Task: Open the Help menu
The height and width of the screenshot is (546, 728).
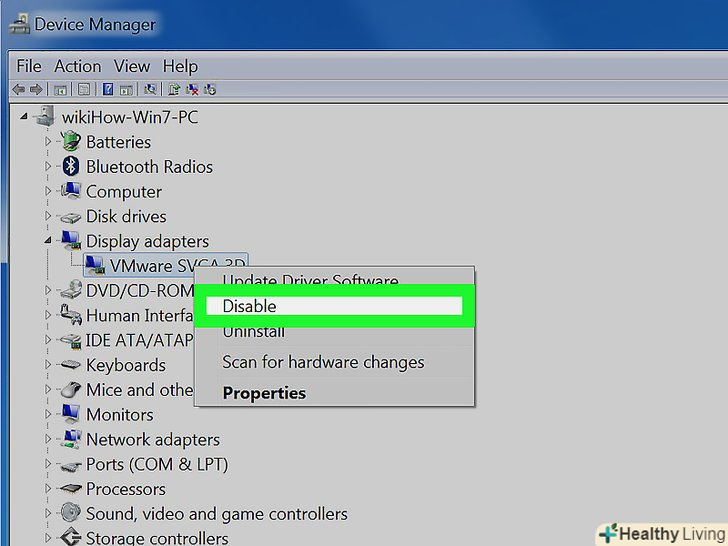Action: tap(180, 66)
